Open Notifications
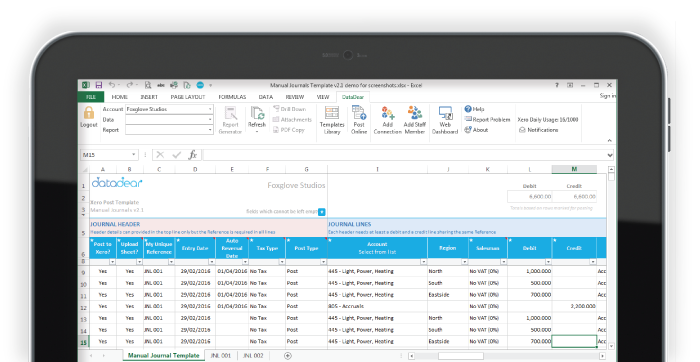Image resolution: width=700 pixels, height=362 pixels. click(x=538, y=130)
